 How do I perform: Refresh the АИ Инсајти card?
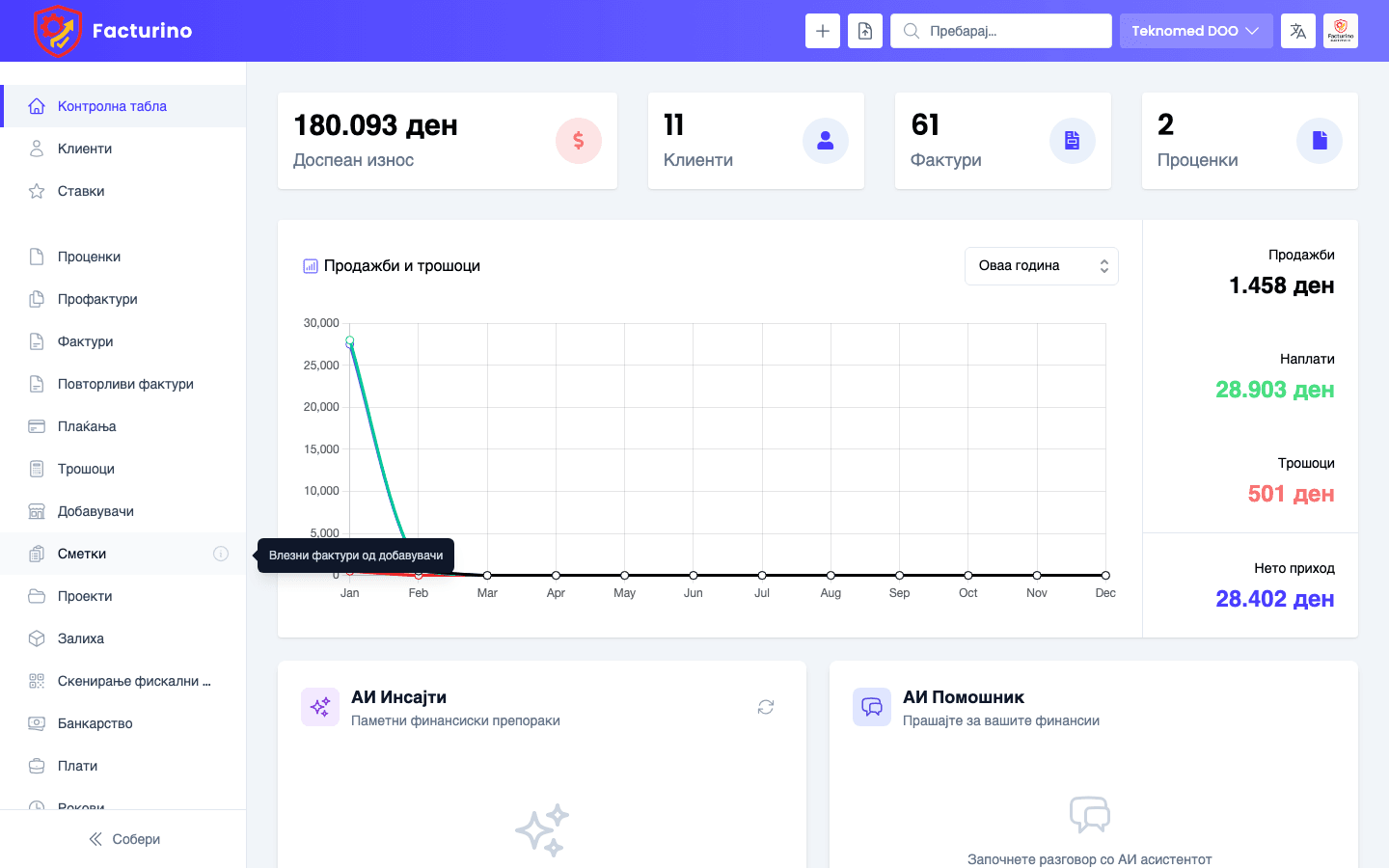click(766, 707)
